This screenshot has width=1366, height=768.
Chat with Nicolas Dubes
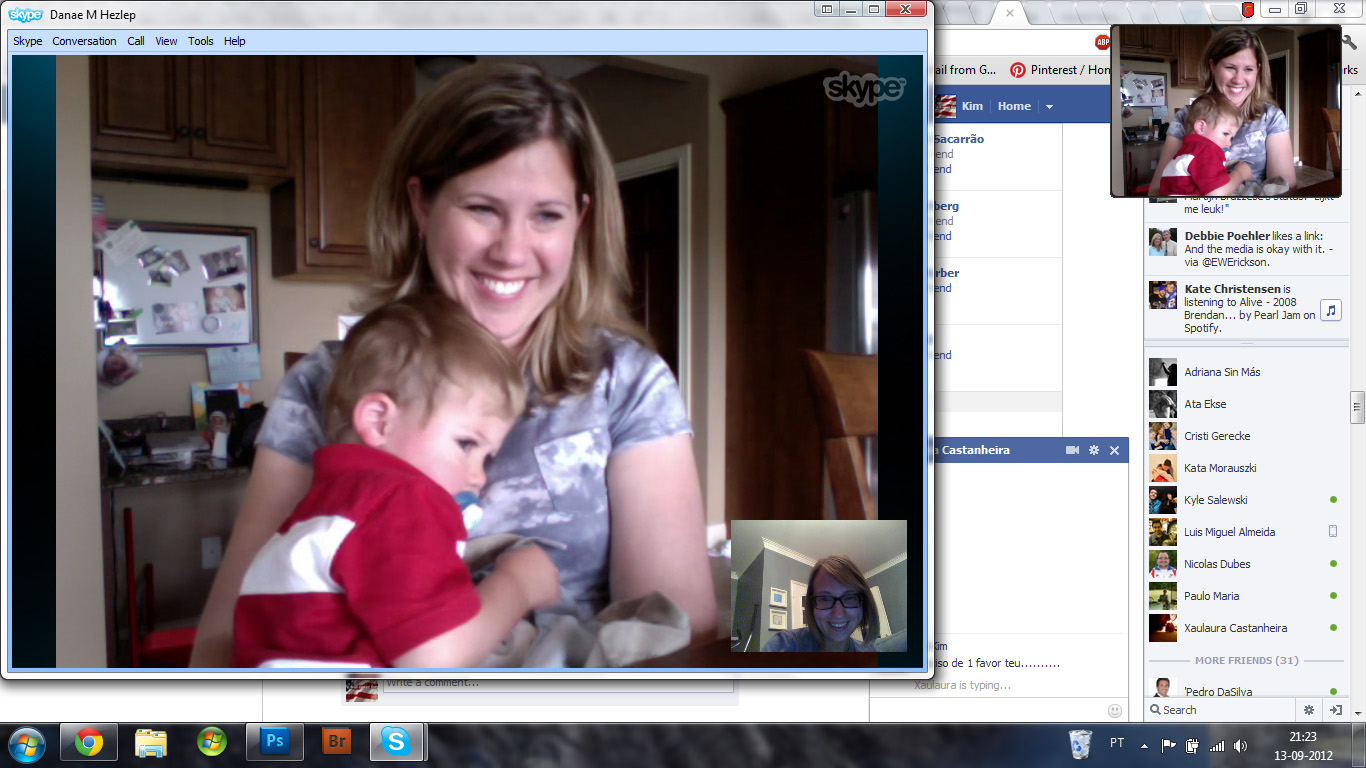[1245, 564]
